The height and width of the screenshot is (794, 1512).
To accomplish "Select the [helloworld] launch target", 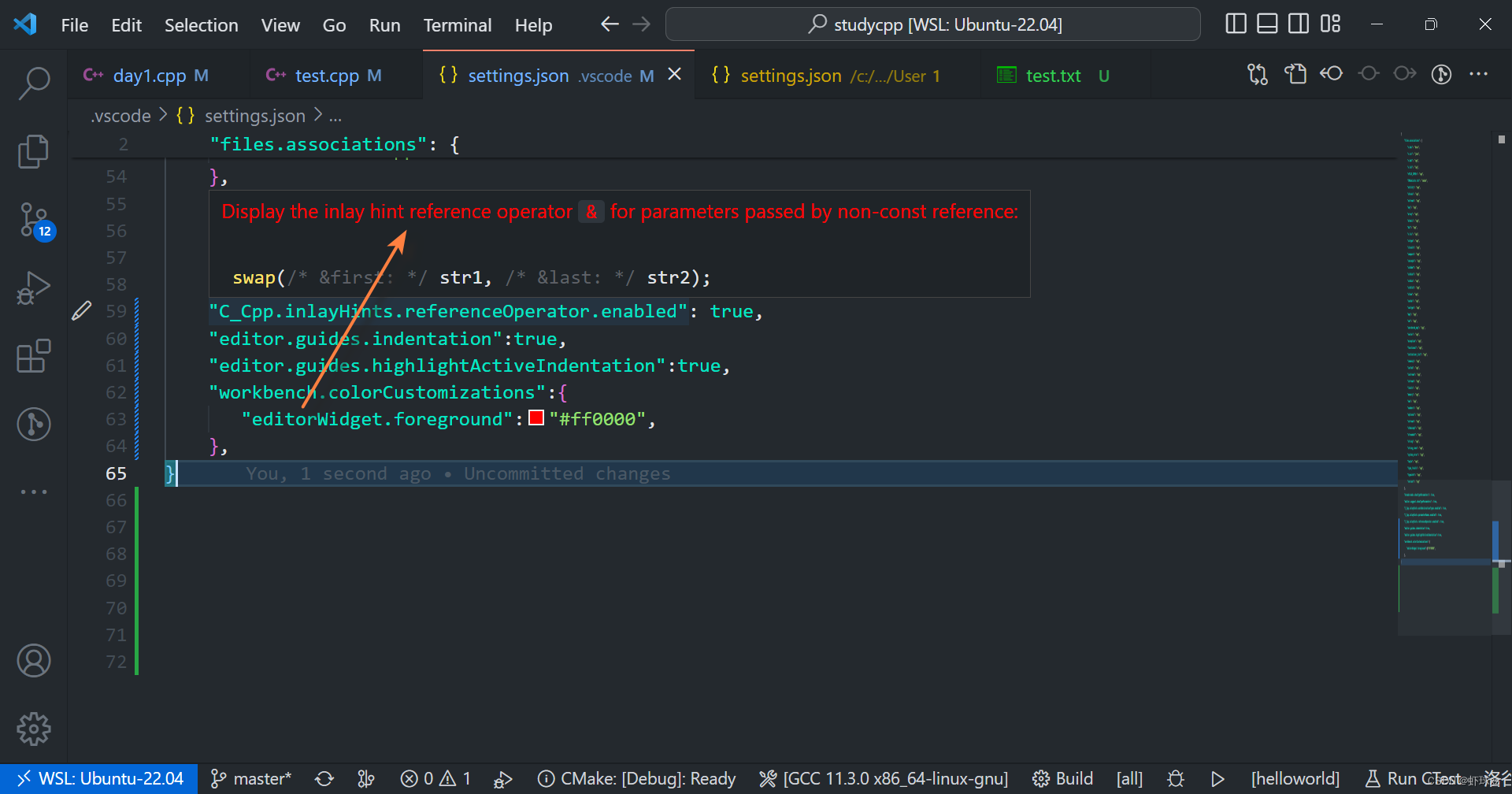I will pos(1295,778).
